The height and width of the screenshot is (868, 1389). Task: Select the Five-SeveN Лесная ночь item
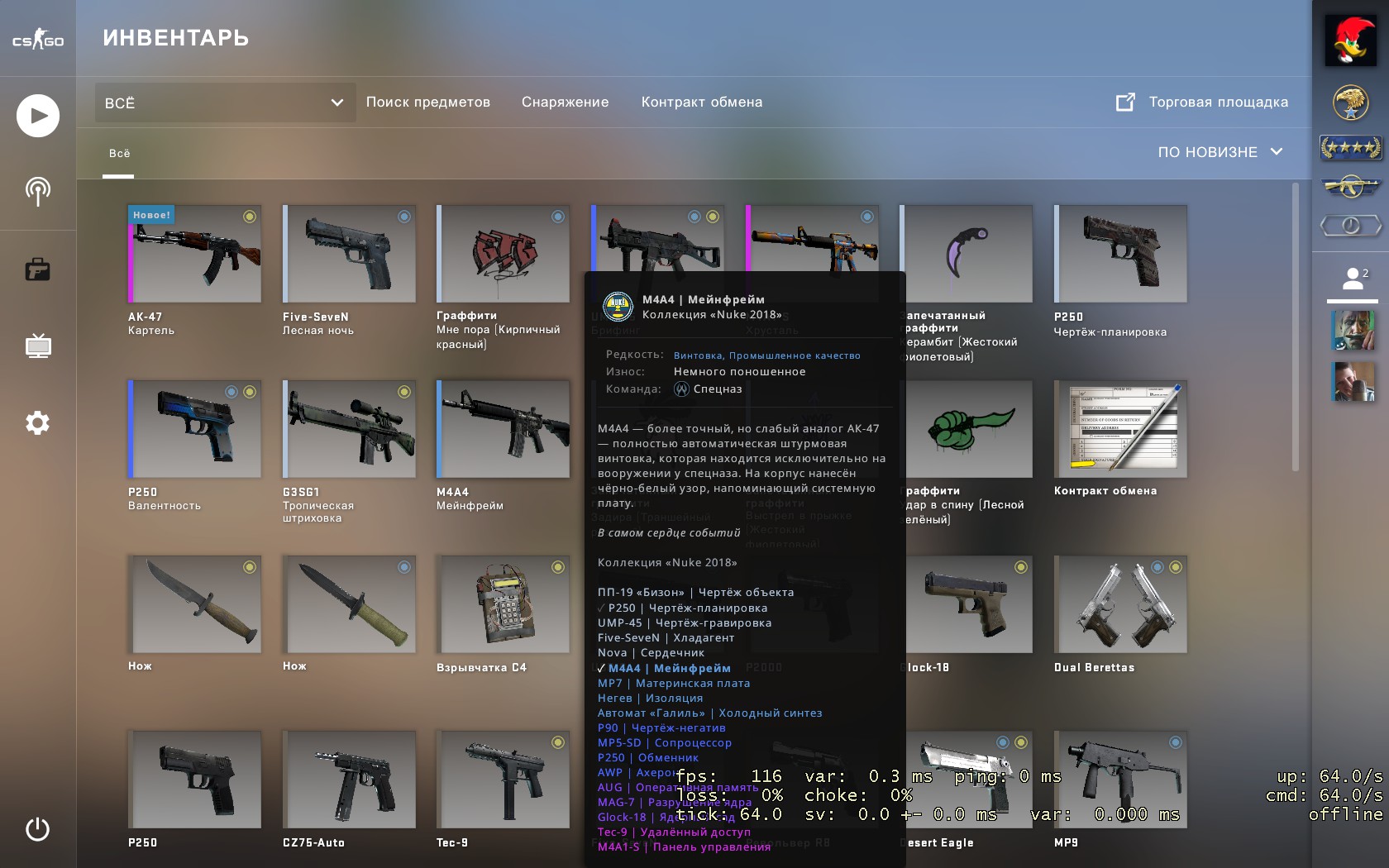tap(349, 254)
